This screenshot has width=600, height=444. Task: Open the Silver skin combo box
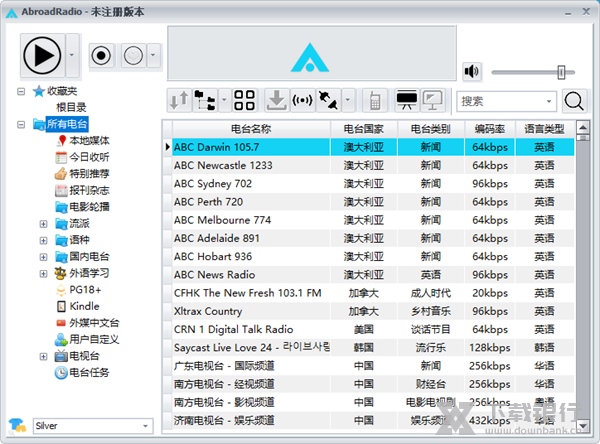pos(93,426)
